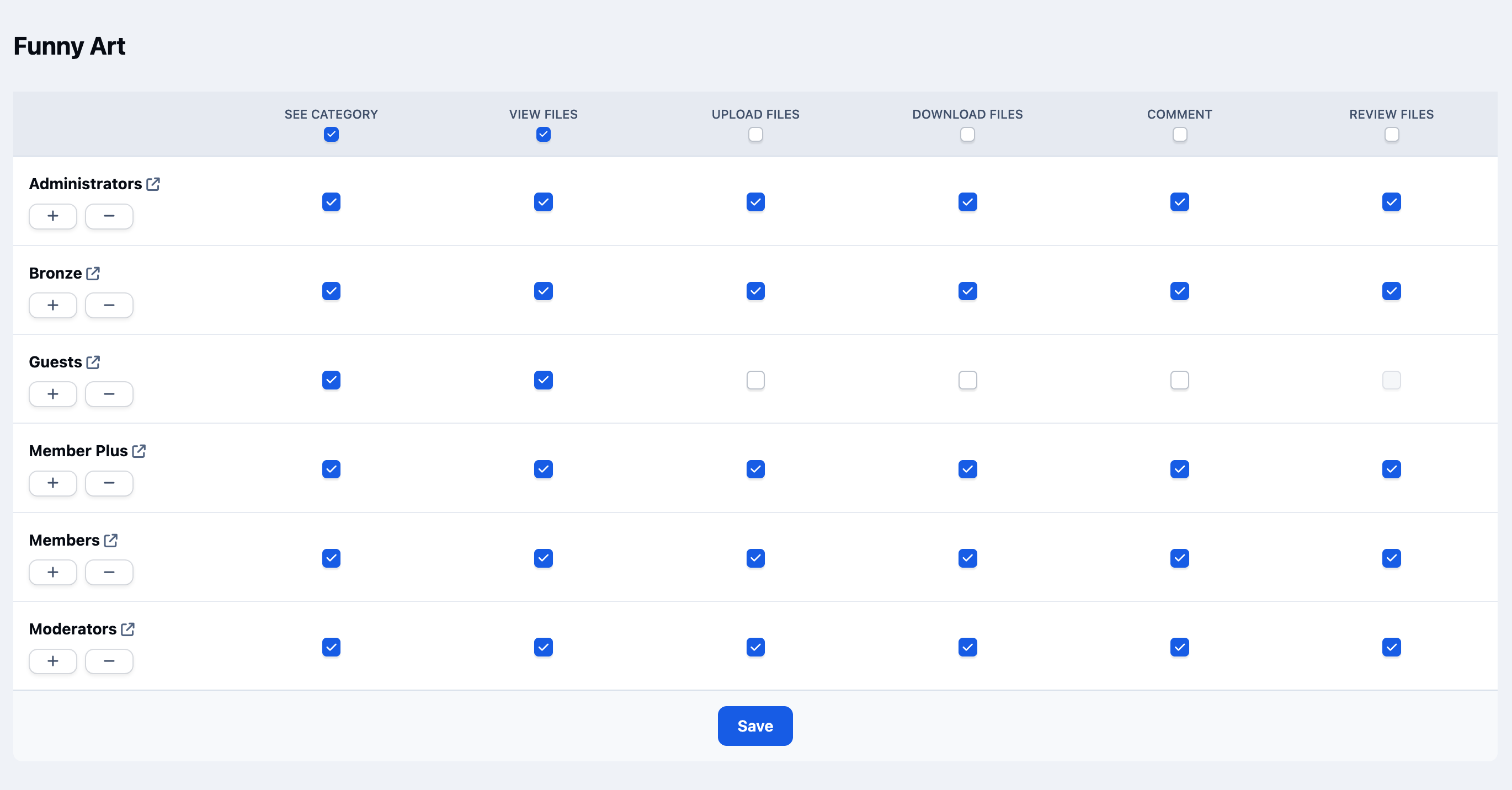Viewport: 1512px width, 790px height.
Task: Enable Comment for Guests
Action: click(x=1180, y=380)
